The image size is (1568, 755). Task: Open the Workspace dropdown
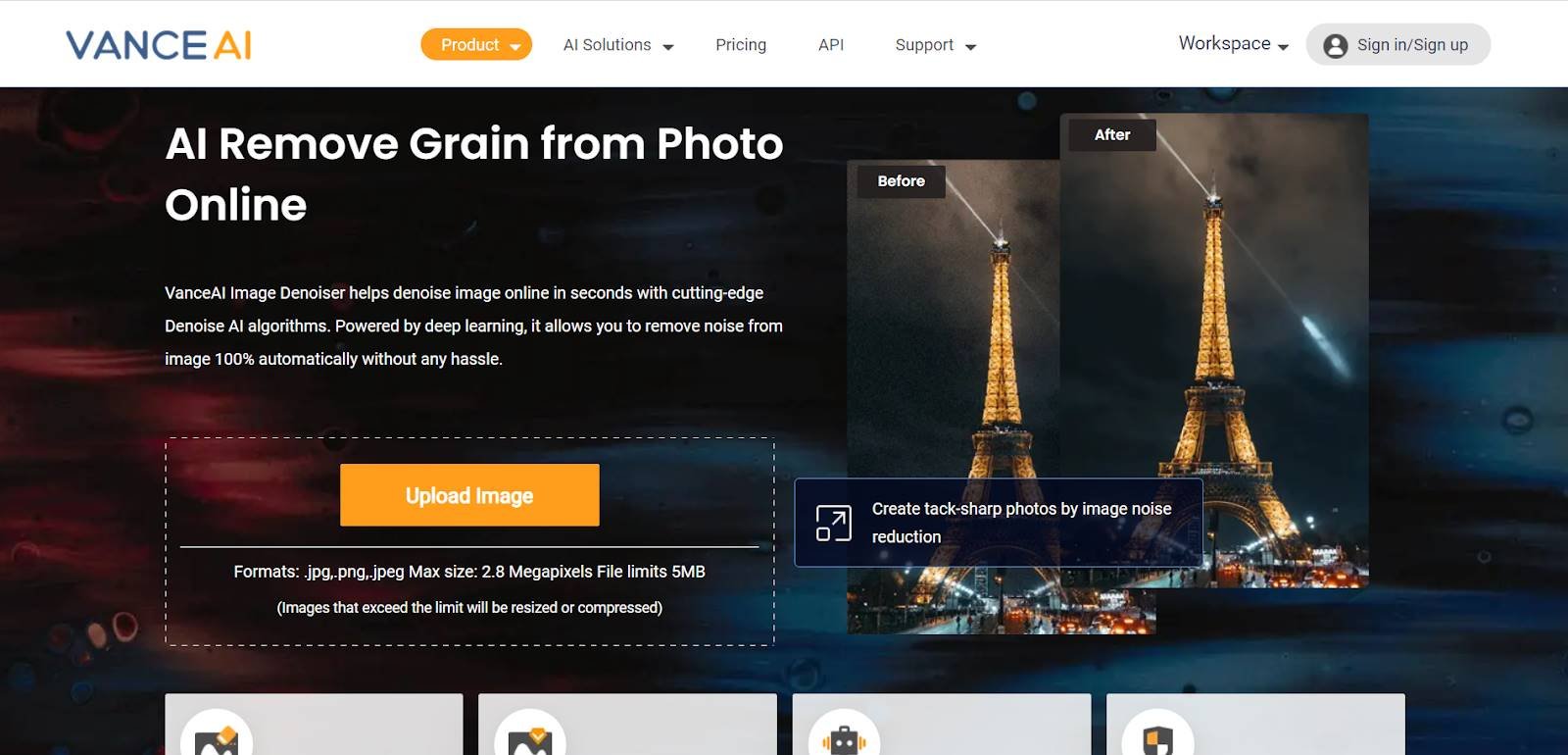(x=1233, y=44)
